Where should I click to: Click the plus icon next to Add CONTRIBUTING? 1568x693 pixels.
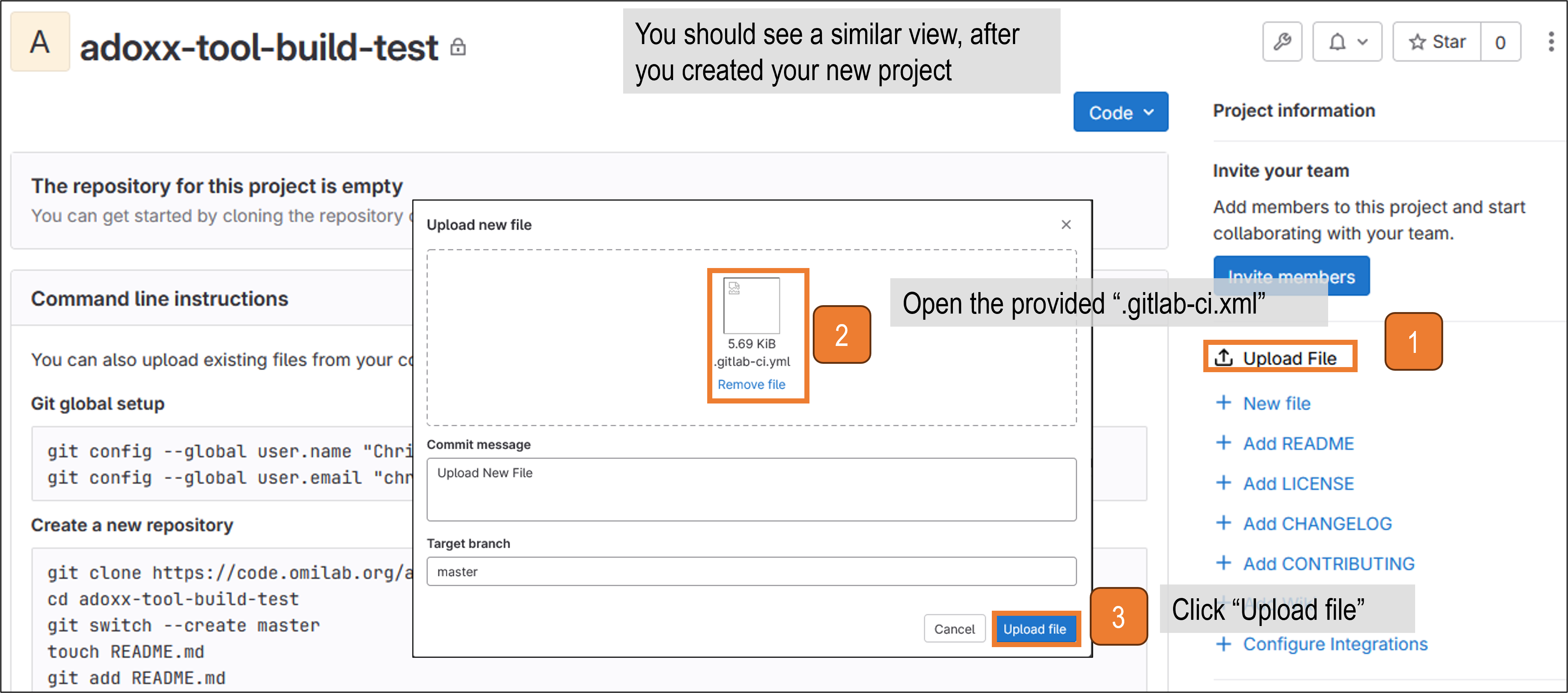[x=1223, y=563]
